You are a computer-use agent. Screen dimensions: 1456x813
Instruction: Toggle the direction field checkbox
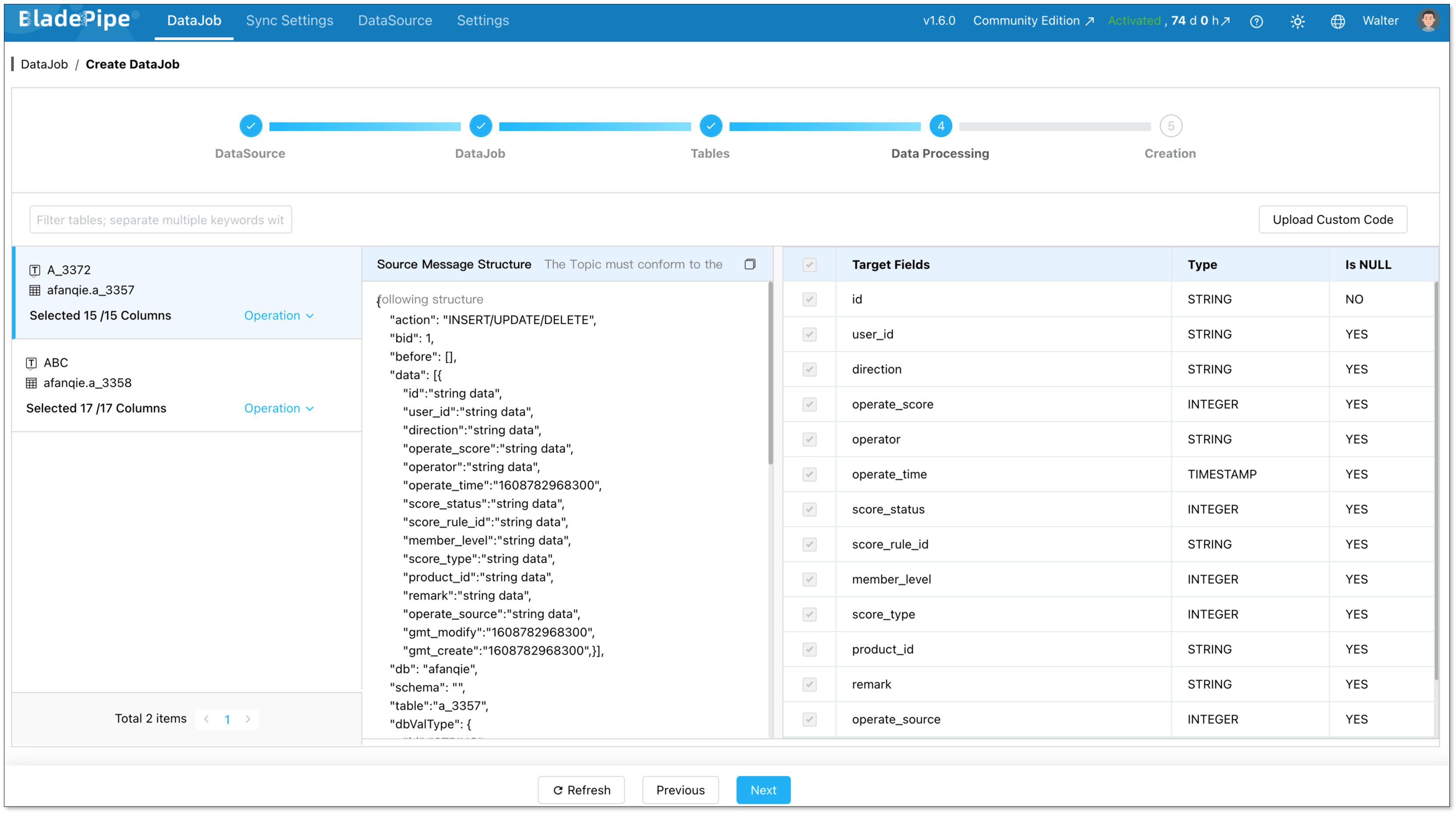click(809, 369)
